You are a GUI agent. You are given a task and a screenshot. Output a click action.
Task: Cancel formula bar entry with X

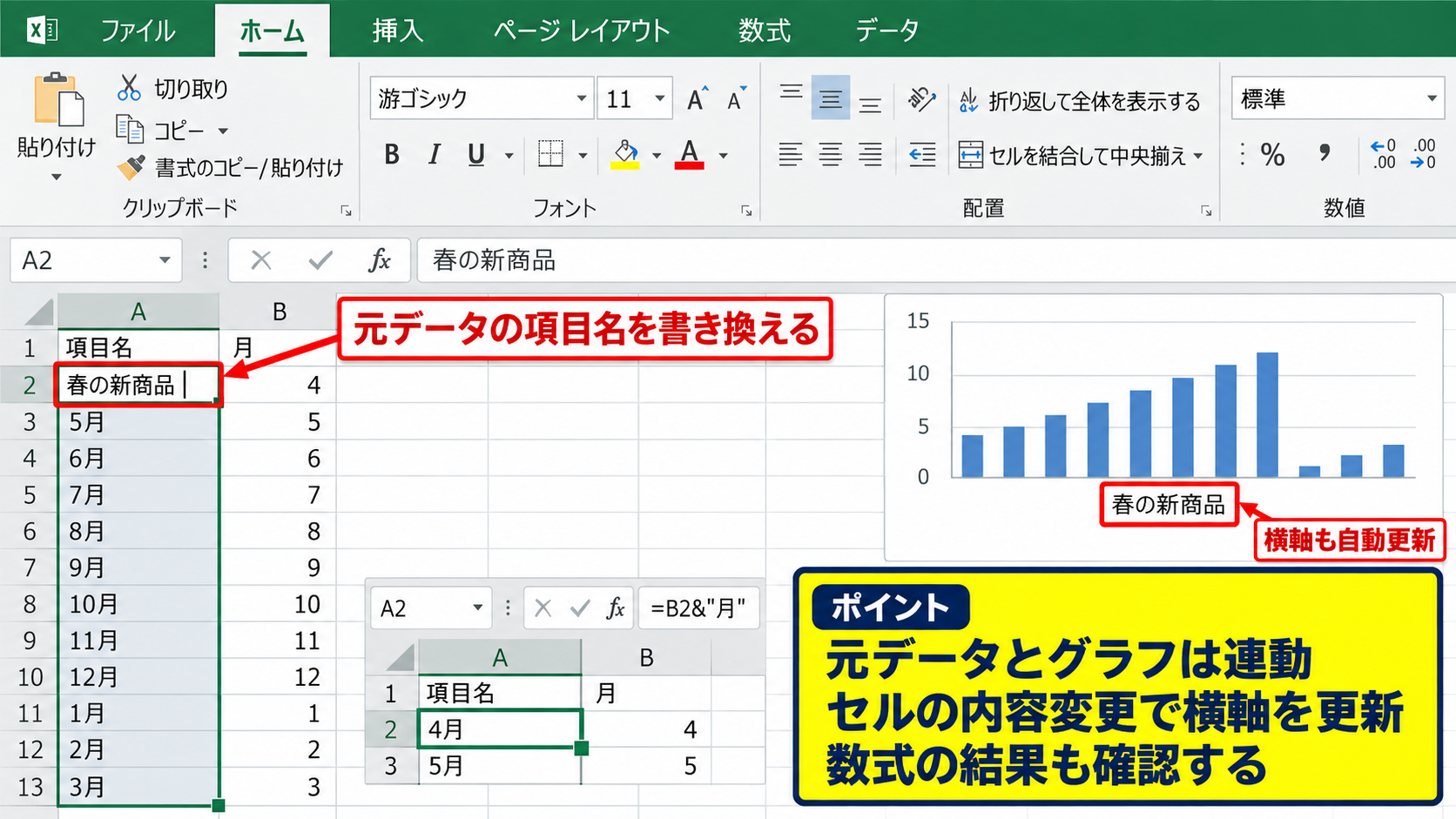260,260
